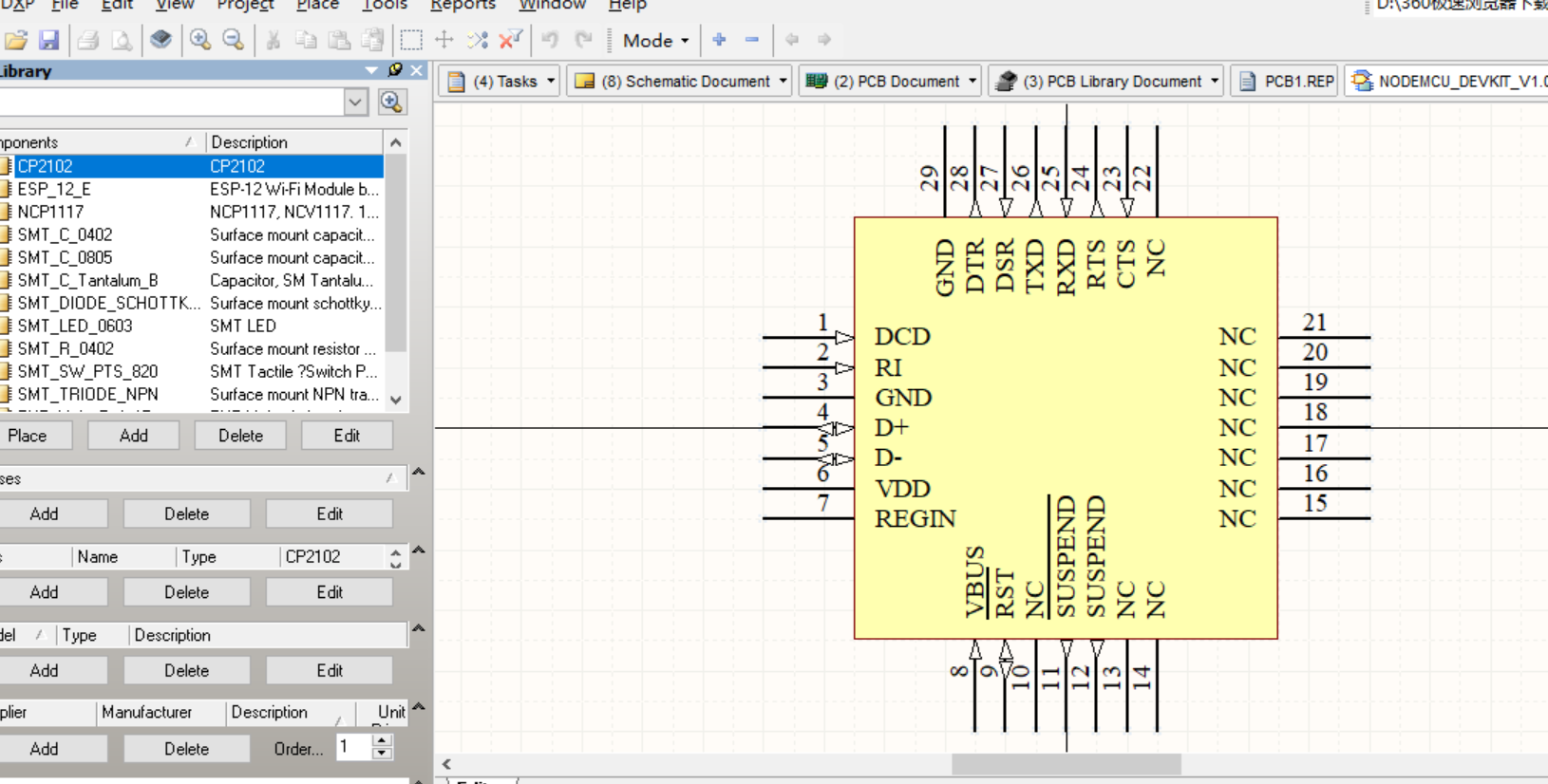Viewport: 1548px width, 784px height.
Task: Click the Copy icon in toolbar
Action: click(x=306, y=40)
